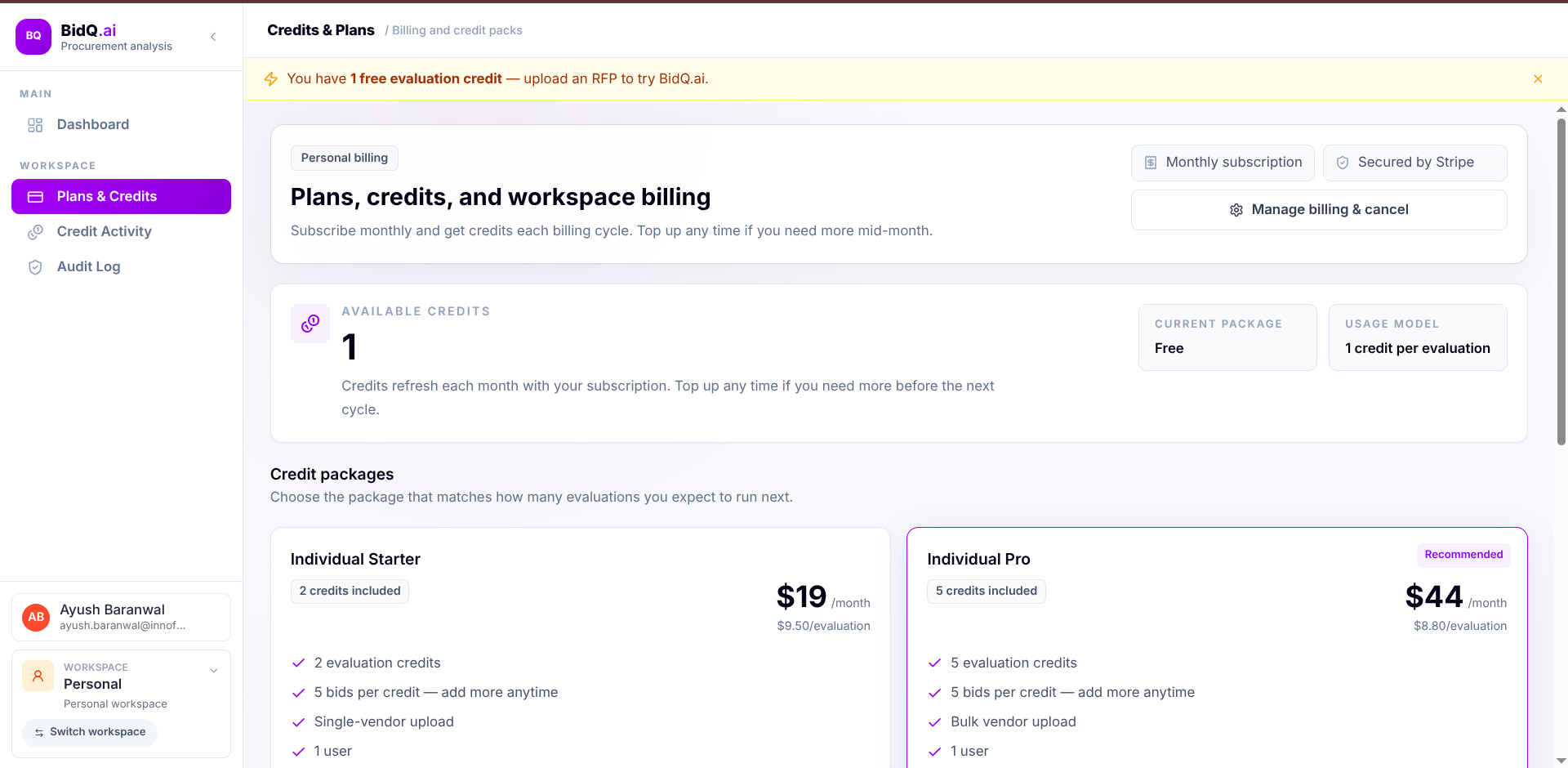
Task: Click the Secured by Stripe shield icon
Action: 1343,163
